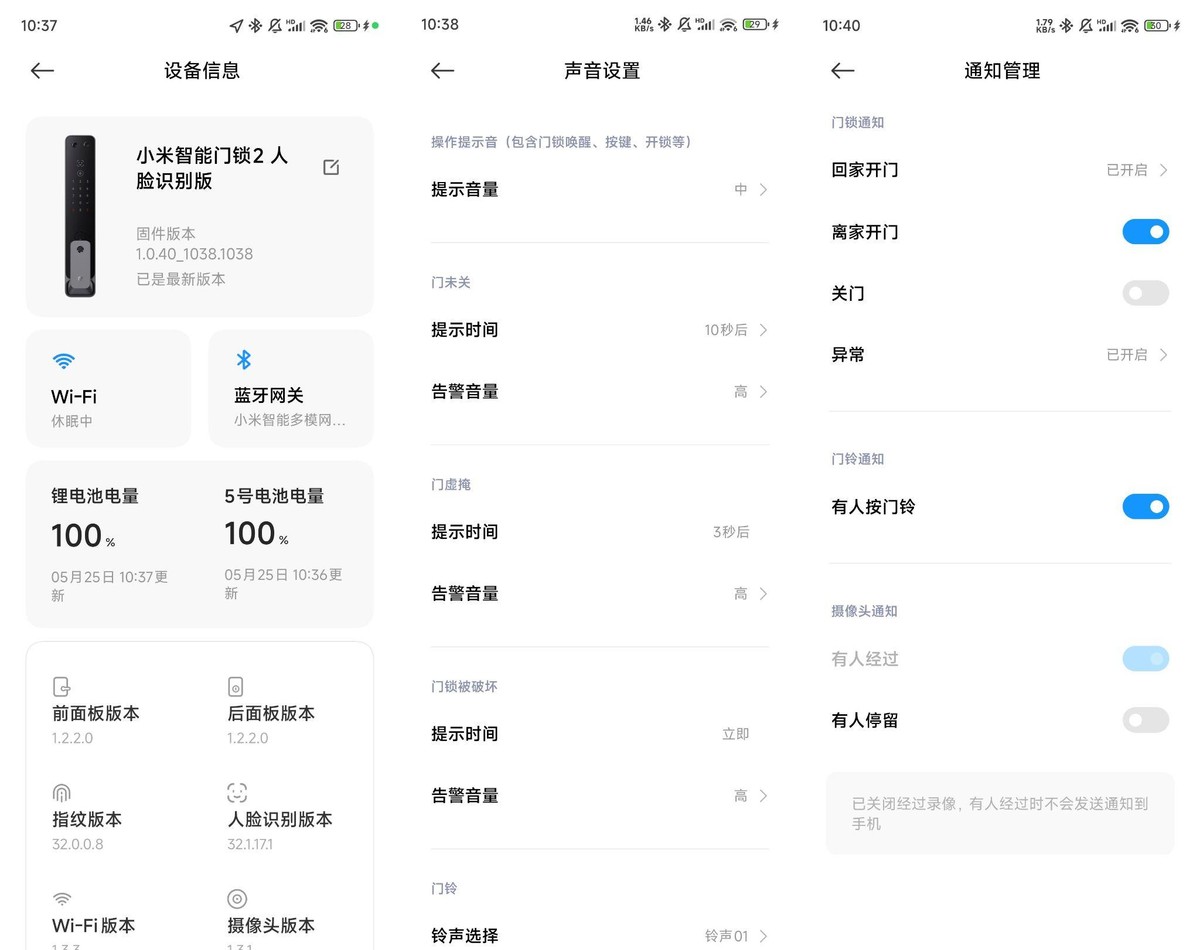The image size is (1200, 950).
Task: Select the 锂电池电量 100% reading
Action: coord(83,535)
